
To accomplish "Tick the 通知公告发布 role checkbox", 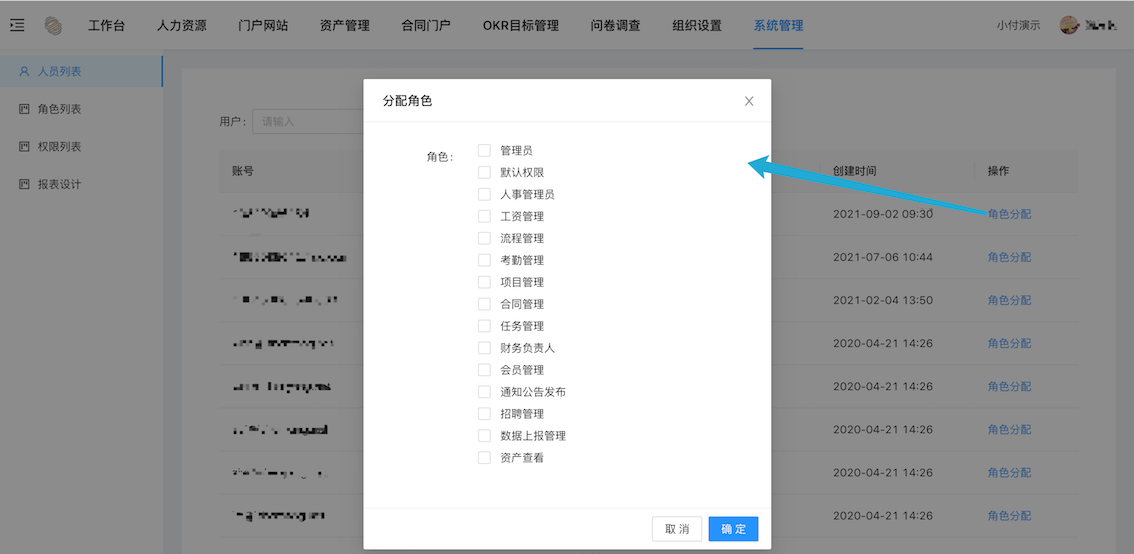I will [485, 392].
